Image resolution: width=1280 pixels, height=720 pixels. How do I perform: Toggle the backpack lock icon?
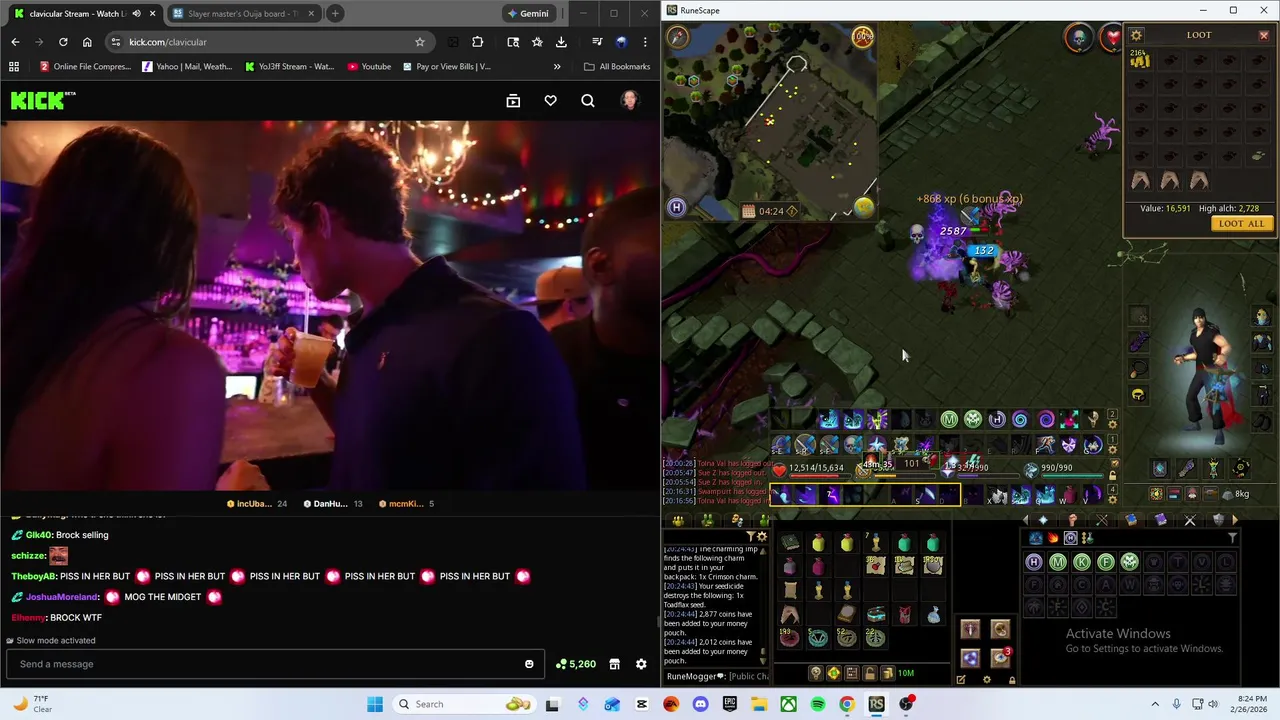click(869, 673)
